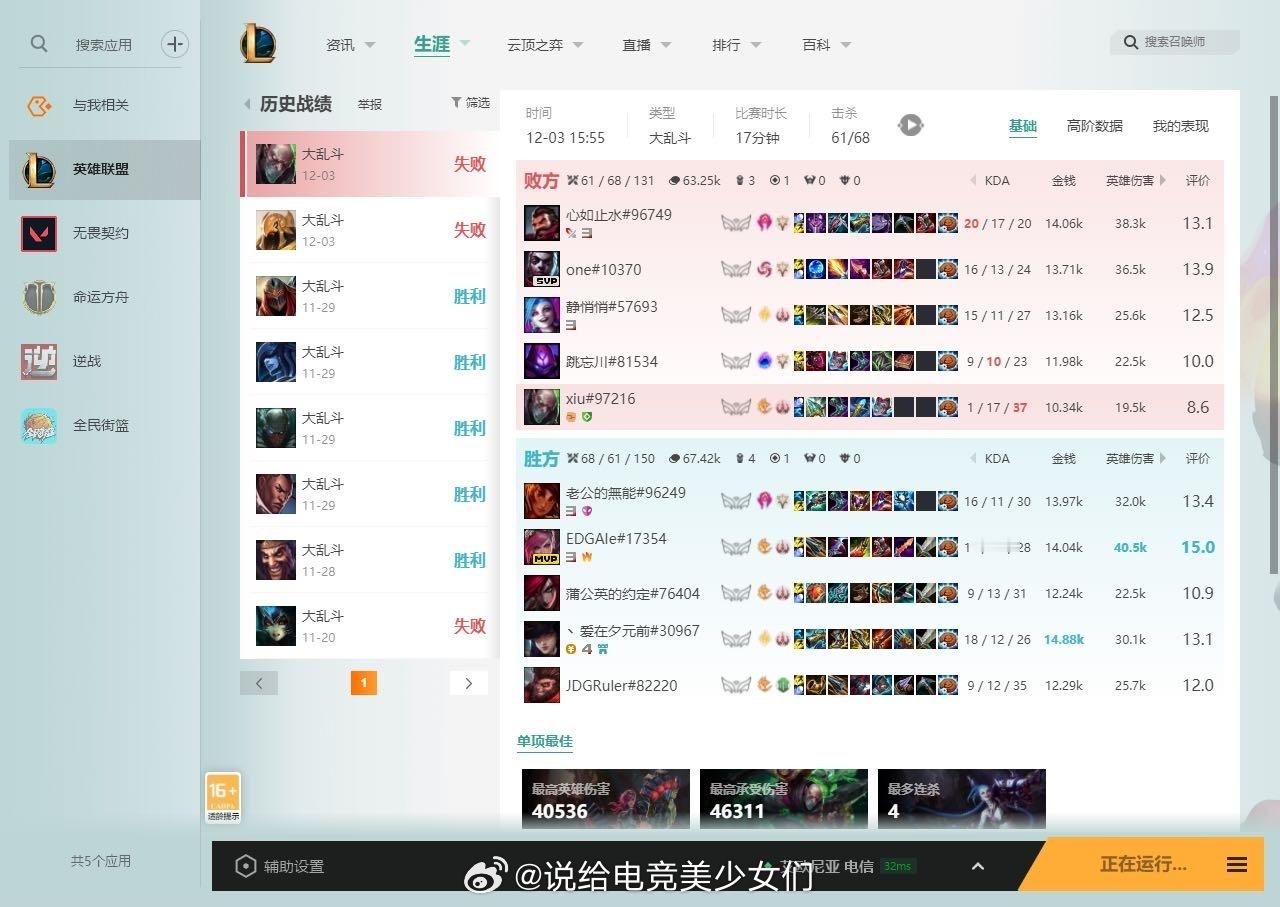Click champion avatar of 蒲公英的约定#76404
This screenshot has height=907, width=1280.
click(542, 593)
